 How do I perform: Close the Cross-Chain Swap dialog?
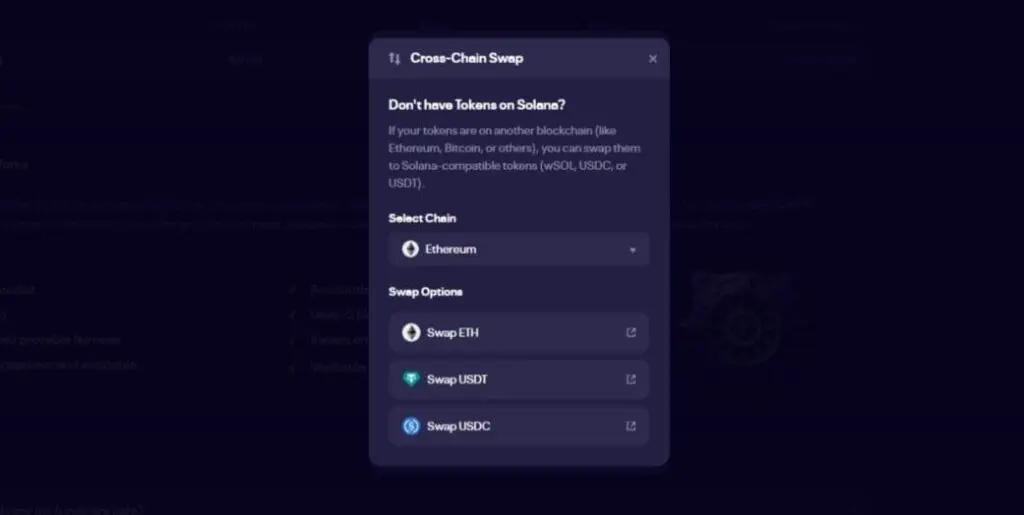click(x=653, y=59)
